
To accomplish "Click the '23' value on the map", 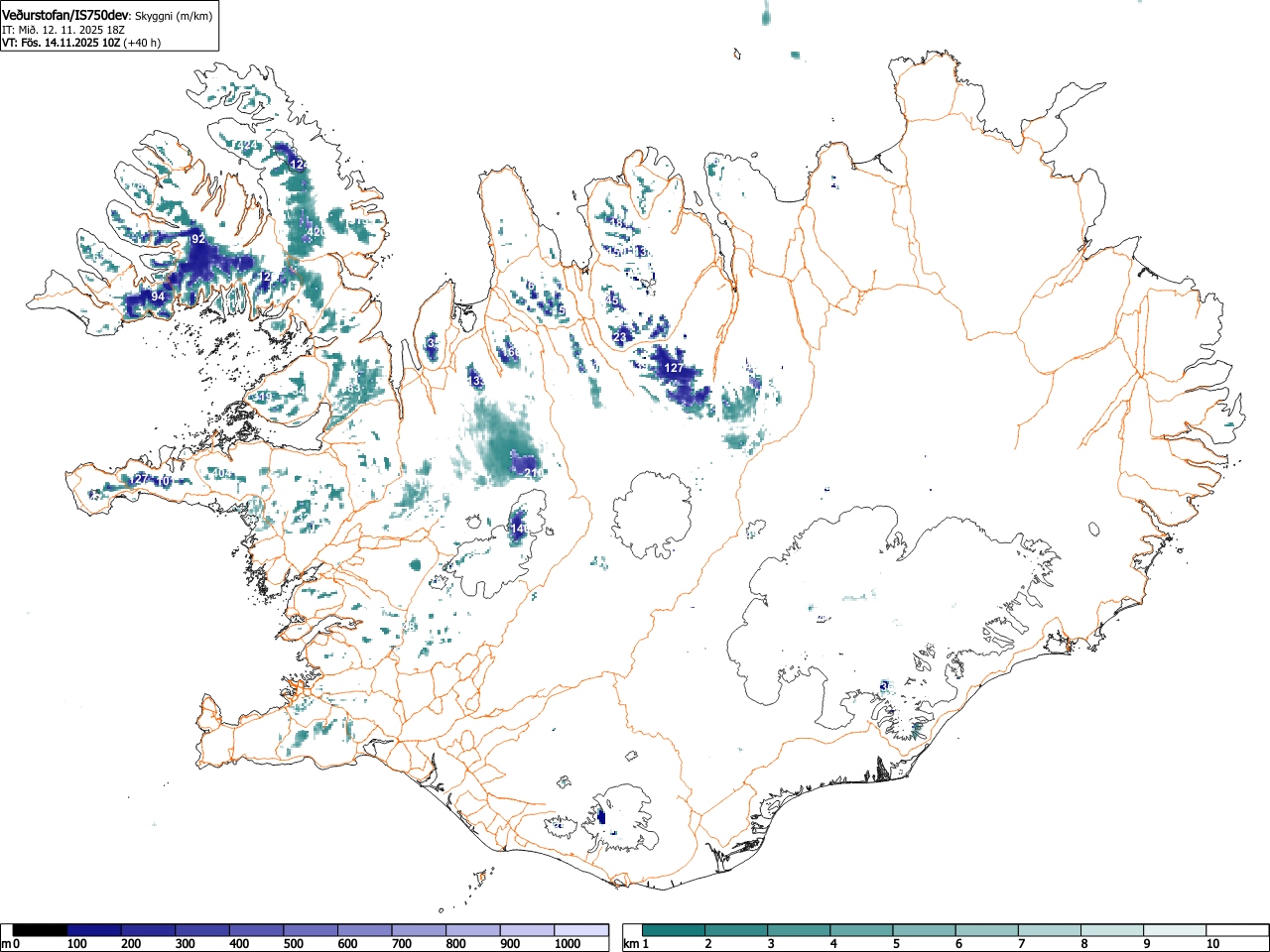I will point(621,338).
